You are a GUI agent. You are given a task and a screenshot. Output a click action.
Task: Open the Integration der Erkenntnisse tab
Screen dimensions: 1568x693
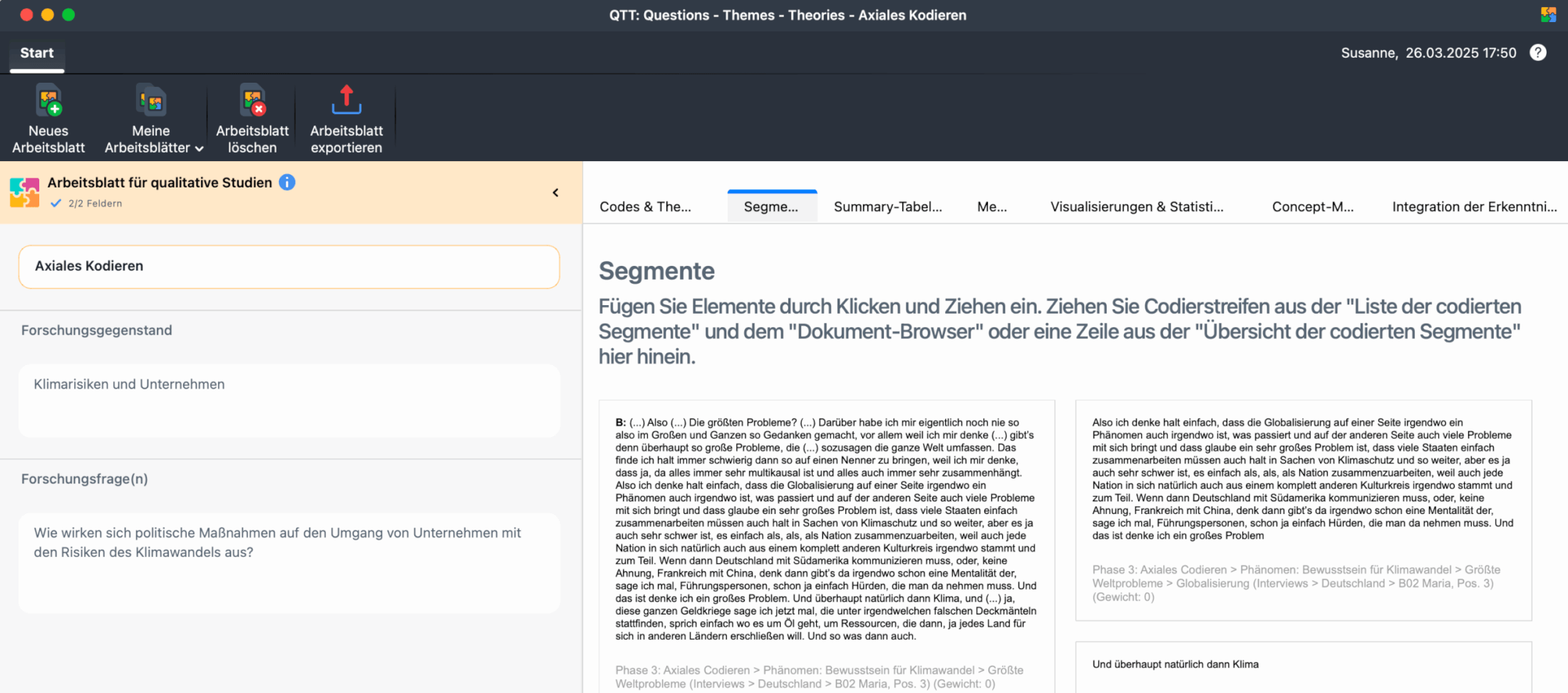click(x=1474, y=207)
